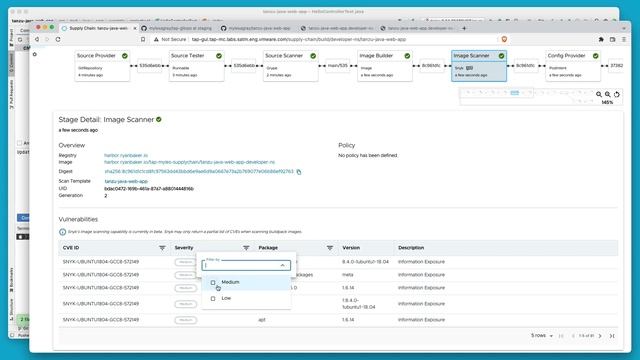Jump to the last page of vulnerabilities
Screen dimensions: 640x360
(612, 336)
